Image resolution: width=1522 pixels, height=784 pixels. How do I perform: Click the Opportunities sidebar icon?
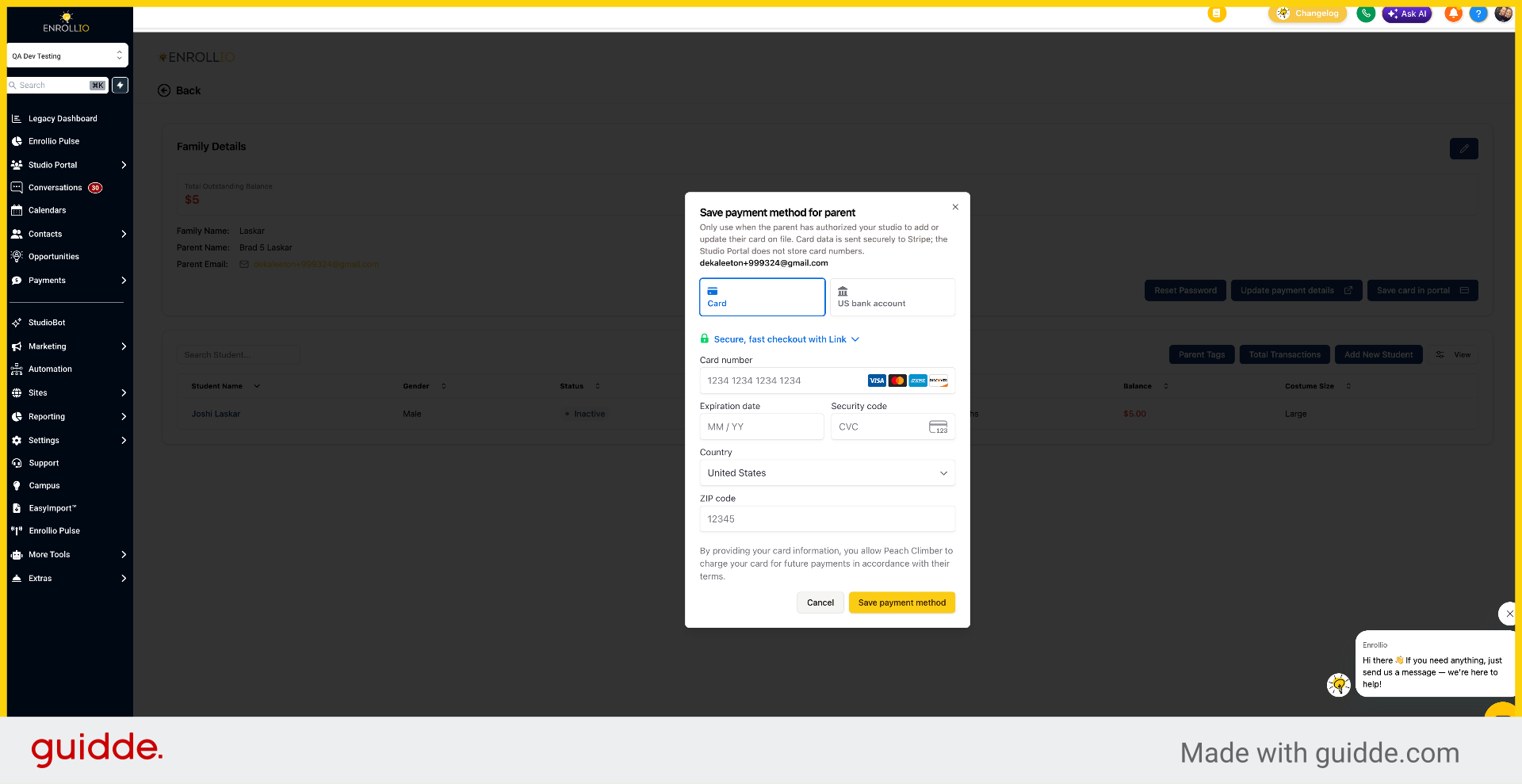[x=17, y=256]
